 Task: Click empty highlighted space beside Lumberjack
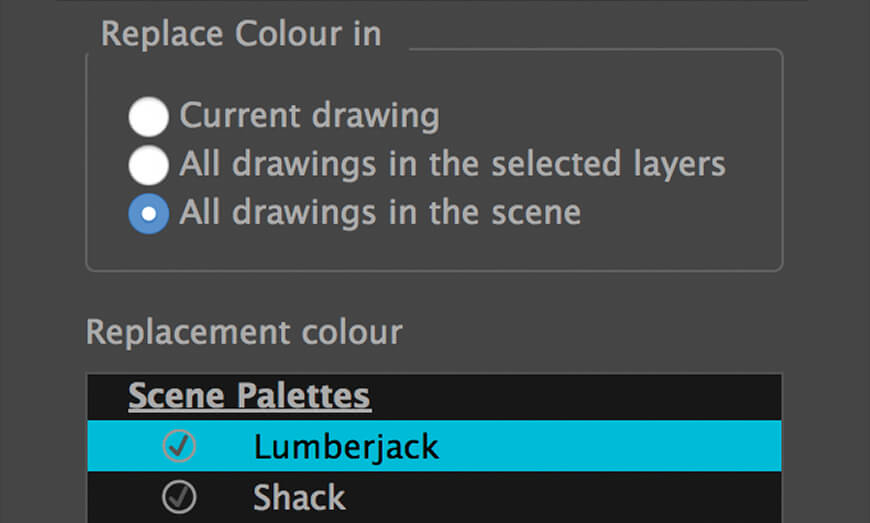(610, 446)
